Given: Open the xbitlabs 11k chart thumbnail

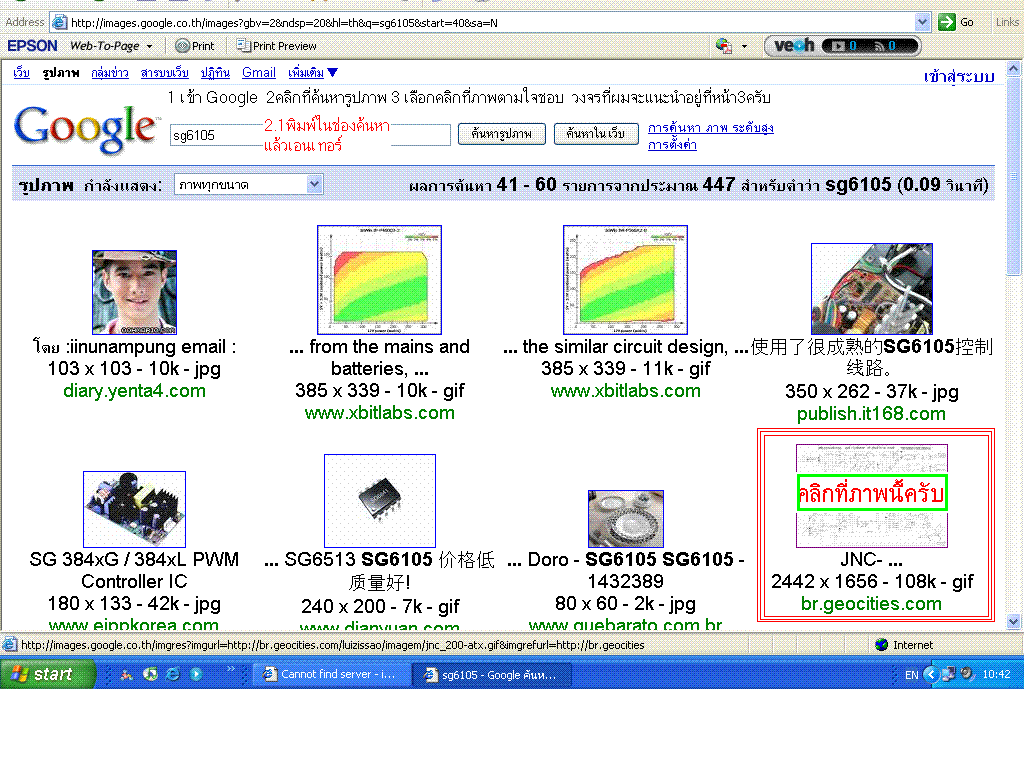Looking at the screenshot, I should tap(626, 280).
